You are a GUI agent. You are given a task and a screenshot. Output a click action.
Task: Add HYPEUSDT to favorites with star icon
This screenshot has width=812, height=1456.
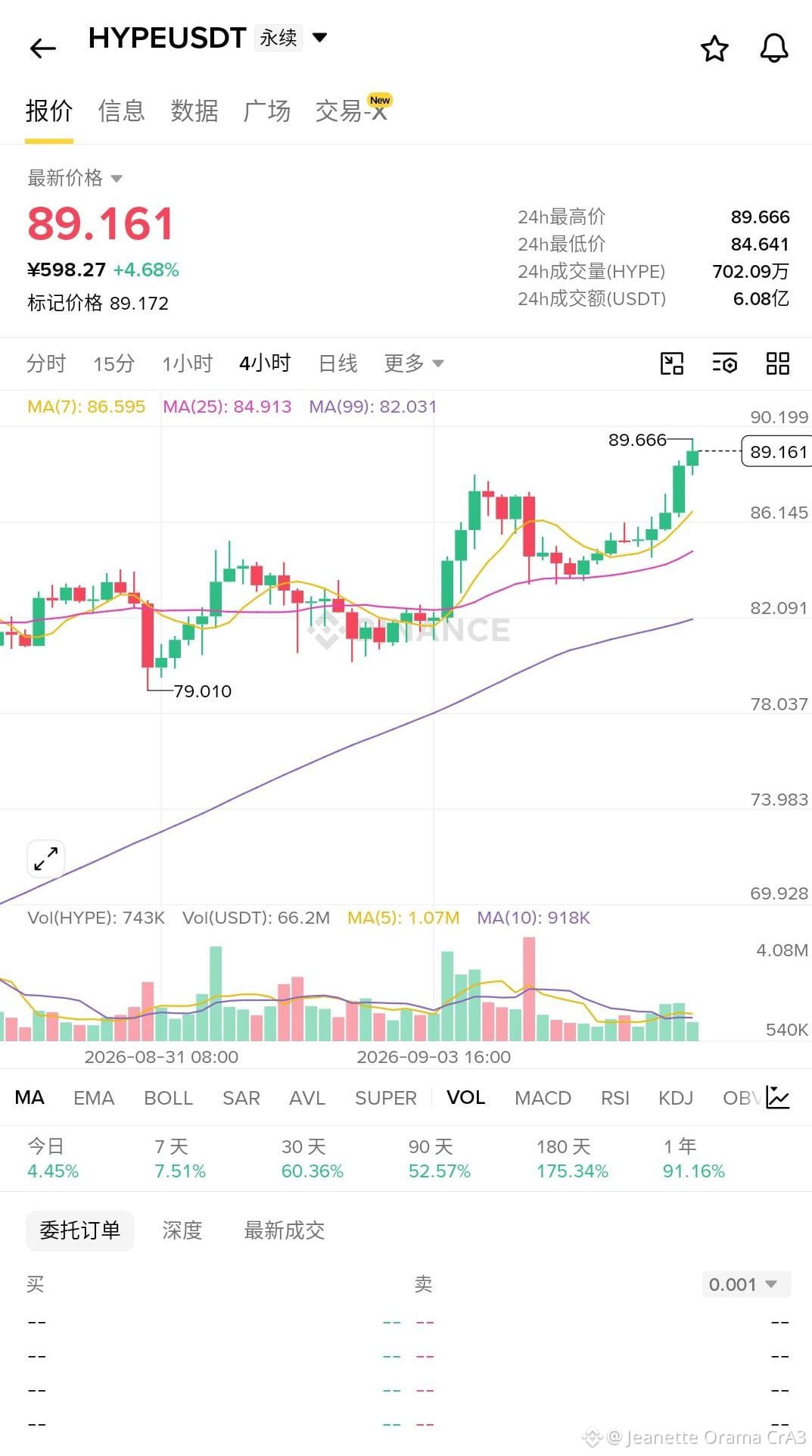(714, 48)
